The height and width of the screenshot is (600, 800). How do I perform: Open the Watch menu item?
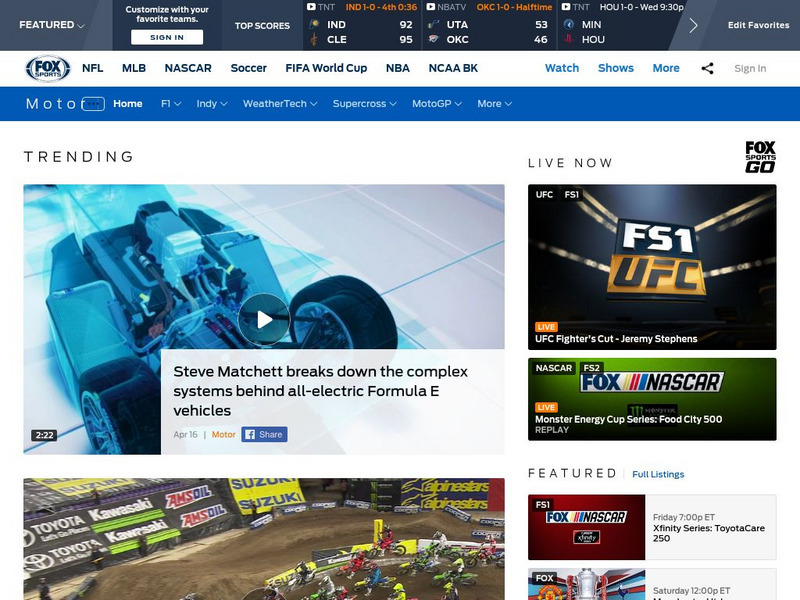tap(561, 67)
